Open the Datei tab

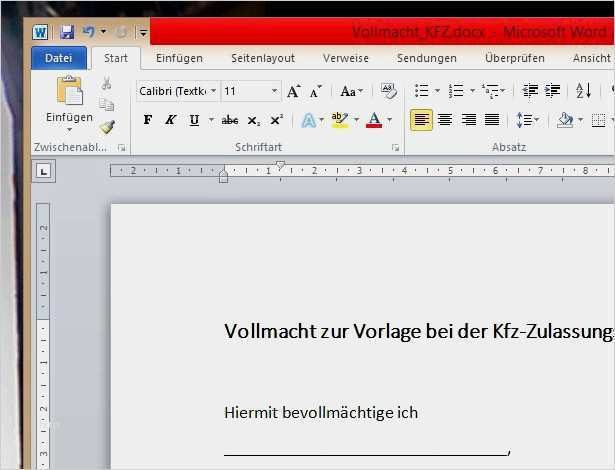[x=58, y=58]
